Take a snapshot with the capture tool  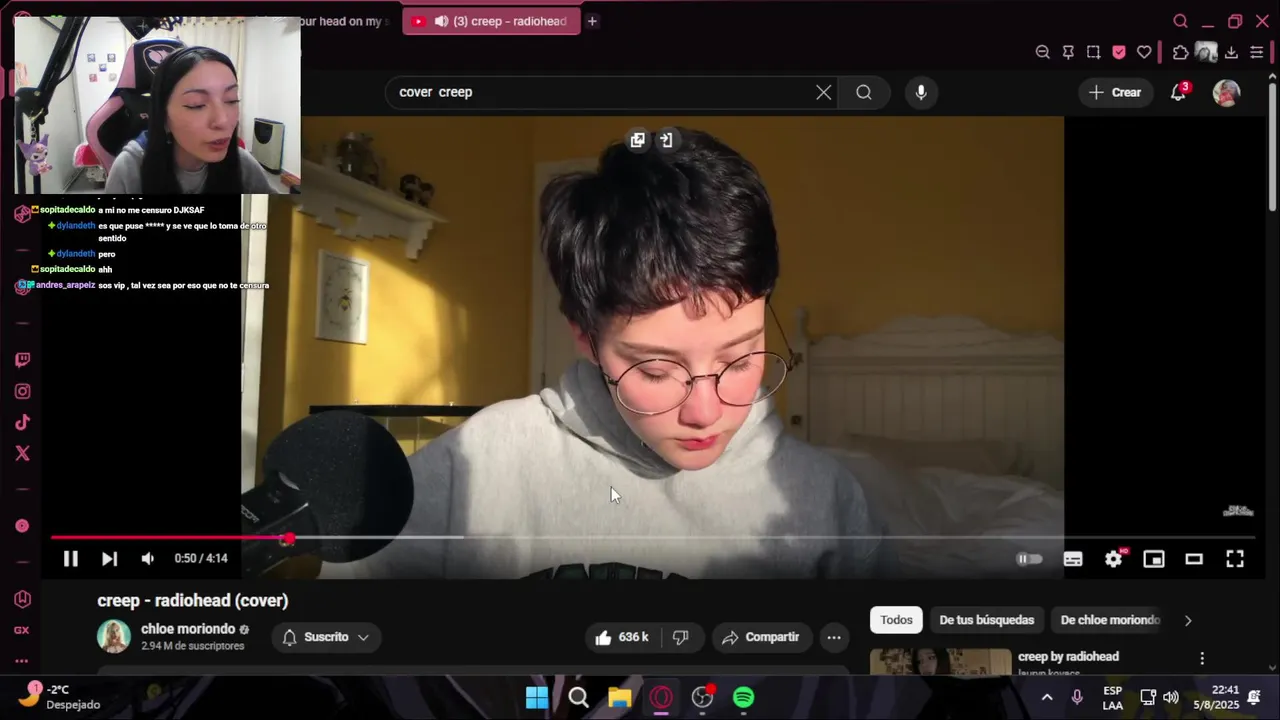point(1093,52)
